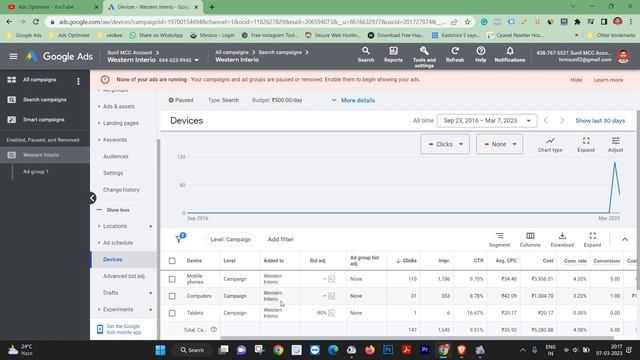Select Ad group 1 in sidebar
The width and height of the screenshot is (640, 360).
click(x=36, y=172)
